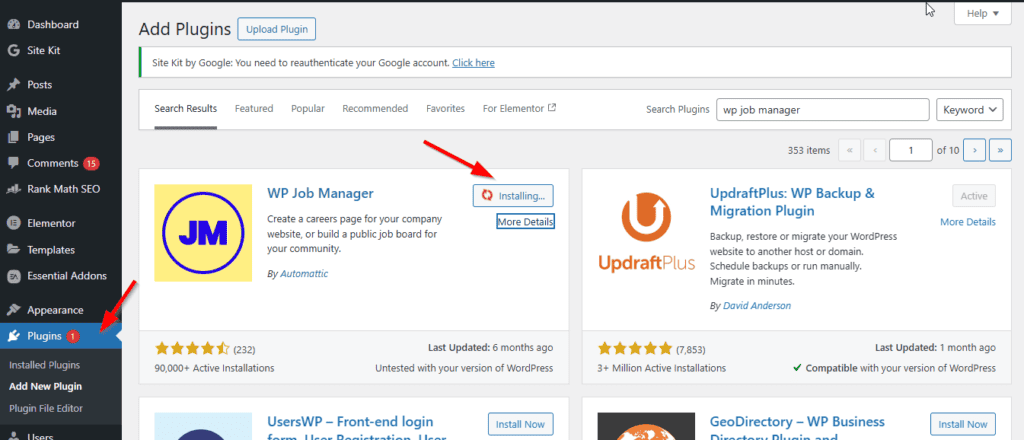The image size is (1024, 440).
Task: Click '90,000+ Active Installations' text
Action: (214, 368)
